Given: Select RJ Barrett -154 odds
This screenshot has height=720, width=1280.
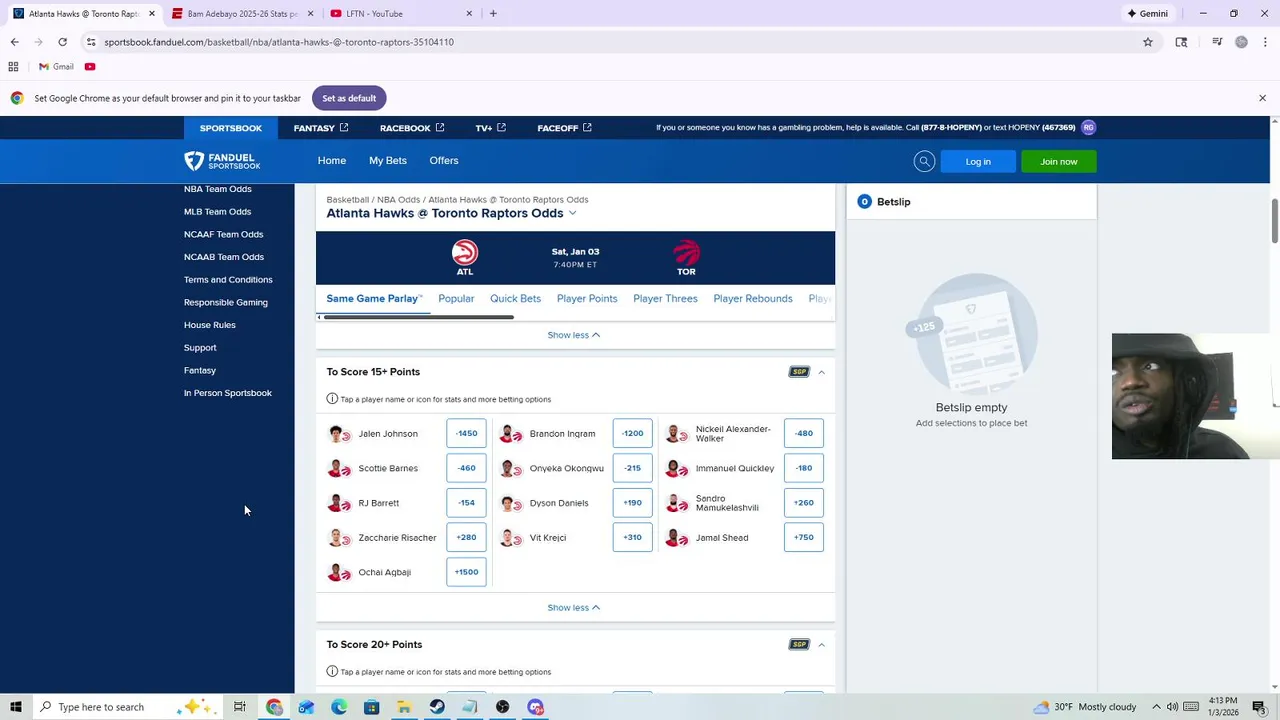Looking at the screenshot, I should coord(466,503).
